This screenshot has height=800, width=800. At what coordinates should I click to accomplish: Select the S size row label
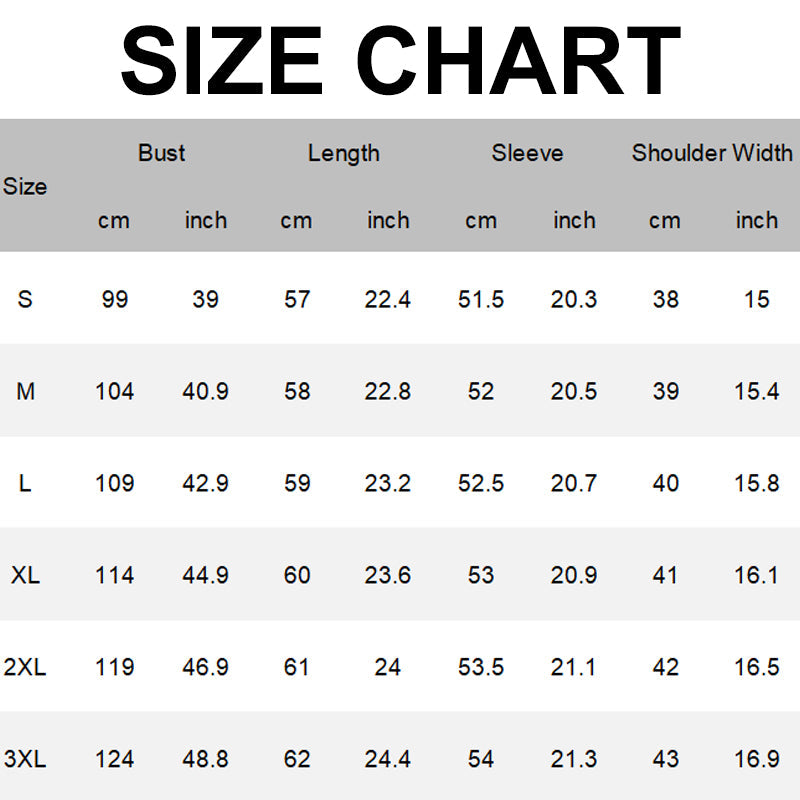25,299
